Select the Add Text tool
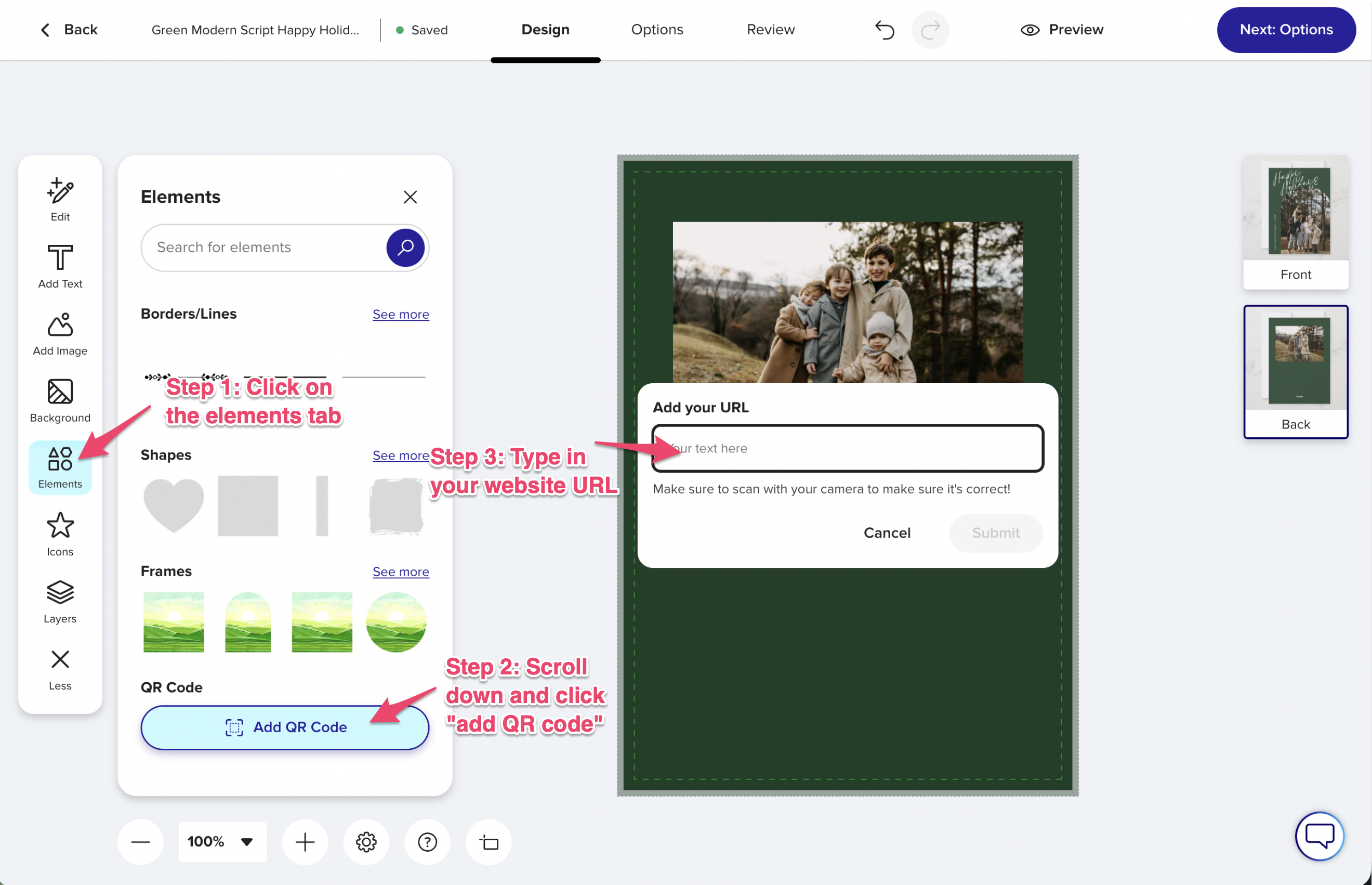The height and width of the screenshot is (885, 1372). tap(60, 266)
